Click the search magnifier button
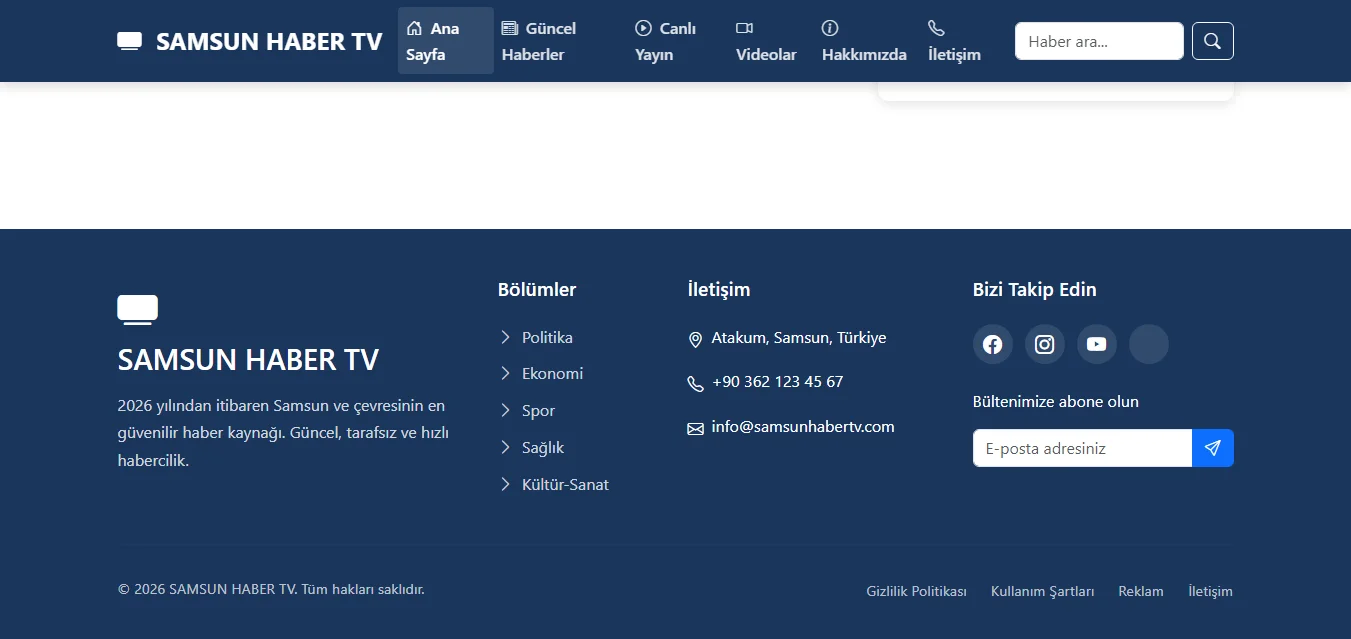Screen dimensions: 1351x639 point(1212,41)
